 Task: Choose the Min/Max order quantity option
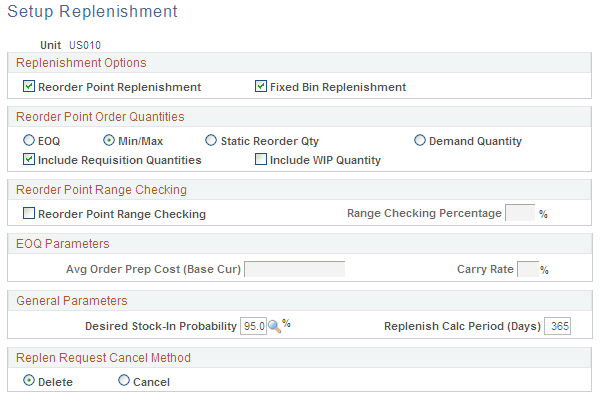click(109, 141)
